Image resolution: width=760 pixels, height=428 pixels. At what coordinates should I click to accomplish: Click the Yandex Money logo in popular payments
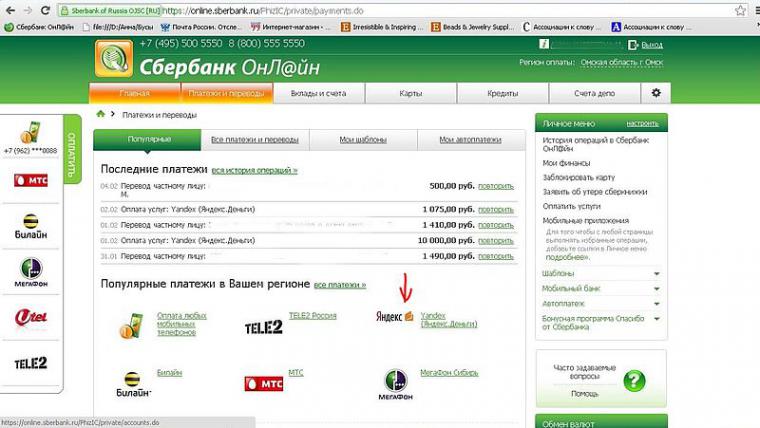pyautogui.click(x=395, y=318)
